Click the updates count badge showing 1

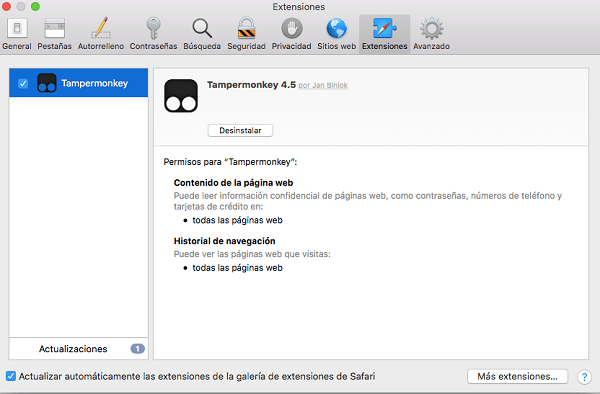tap(137, 348)
